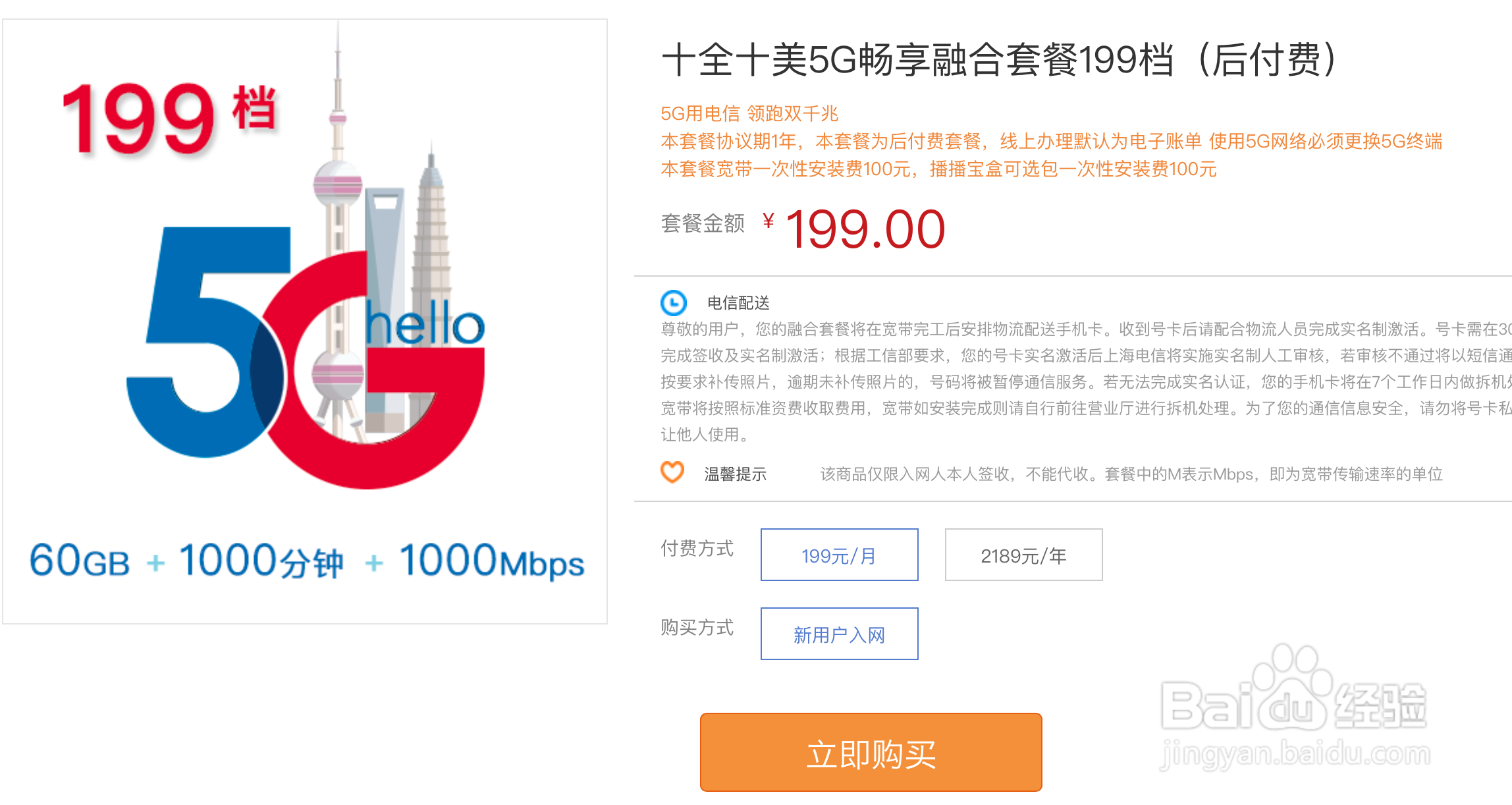Screen dimensions: 1512x805
Task: Click the 电信配送 section heading
Action: coord(738,303)
